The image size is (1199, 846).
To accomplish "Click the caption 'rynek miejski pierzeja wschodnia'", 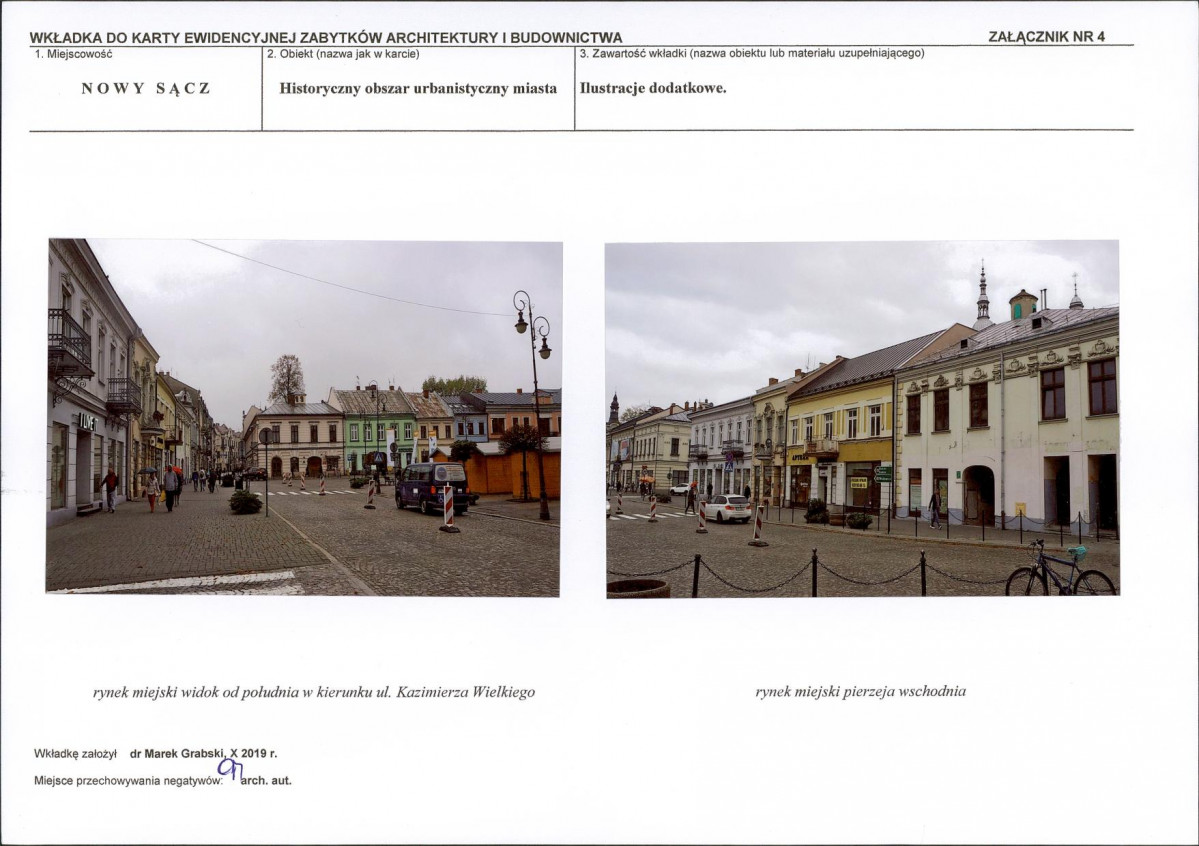I will [x=861, y=691].
